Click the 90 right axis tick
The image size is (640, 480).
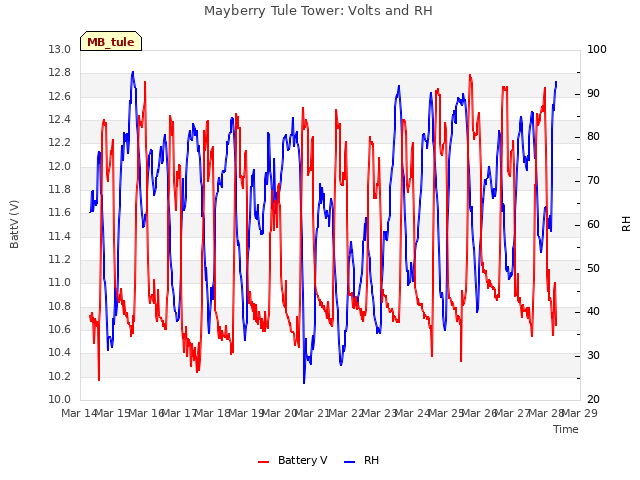click(x=593, y=93)
